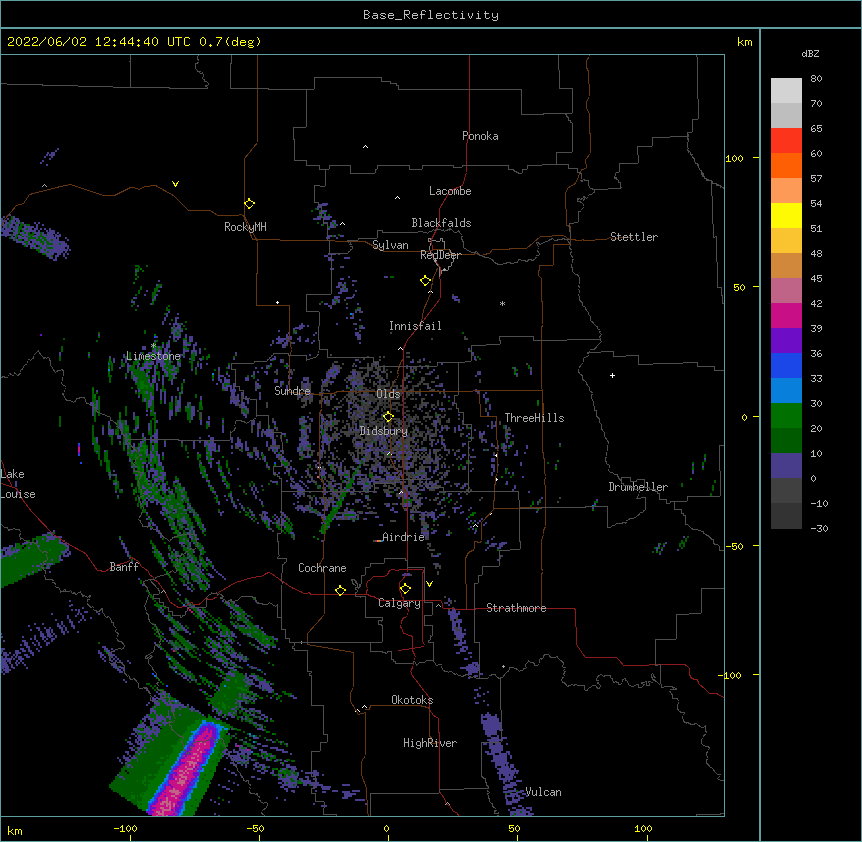This screenshot has width=862, height=842.
Task: Click the Didsbury label
Action: [x=383, y=431]
